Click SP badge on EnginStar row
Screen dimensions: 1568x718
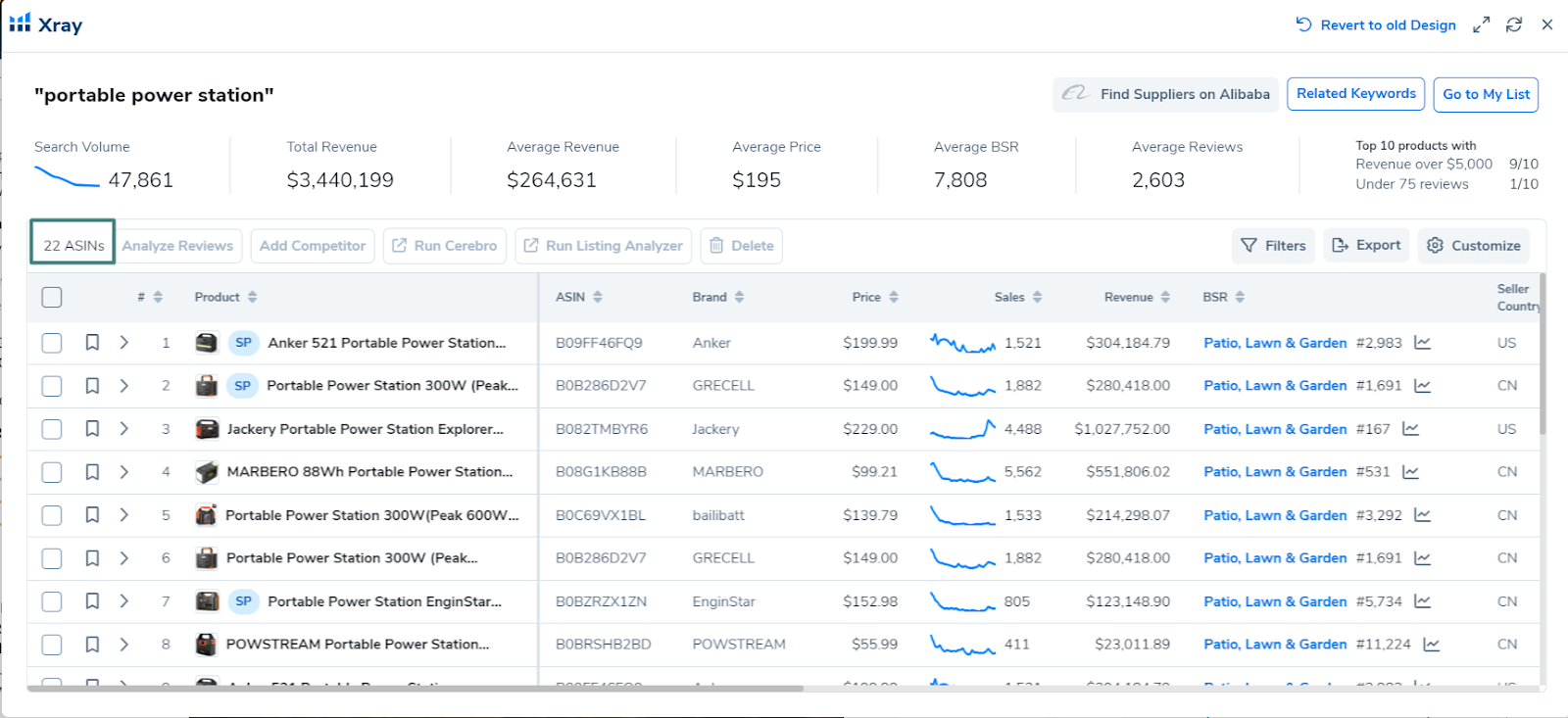coord(243,601)
